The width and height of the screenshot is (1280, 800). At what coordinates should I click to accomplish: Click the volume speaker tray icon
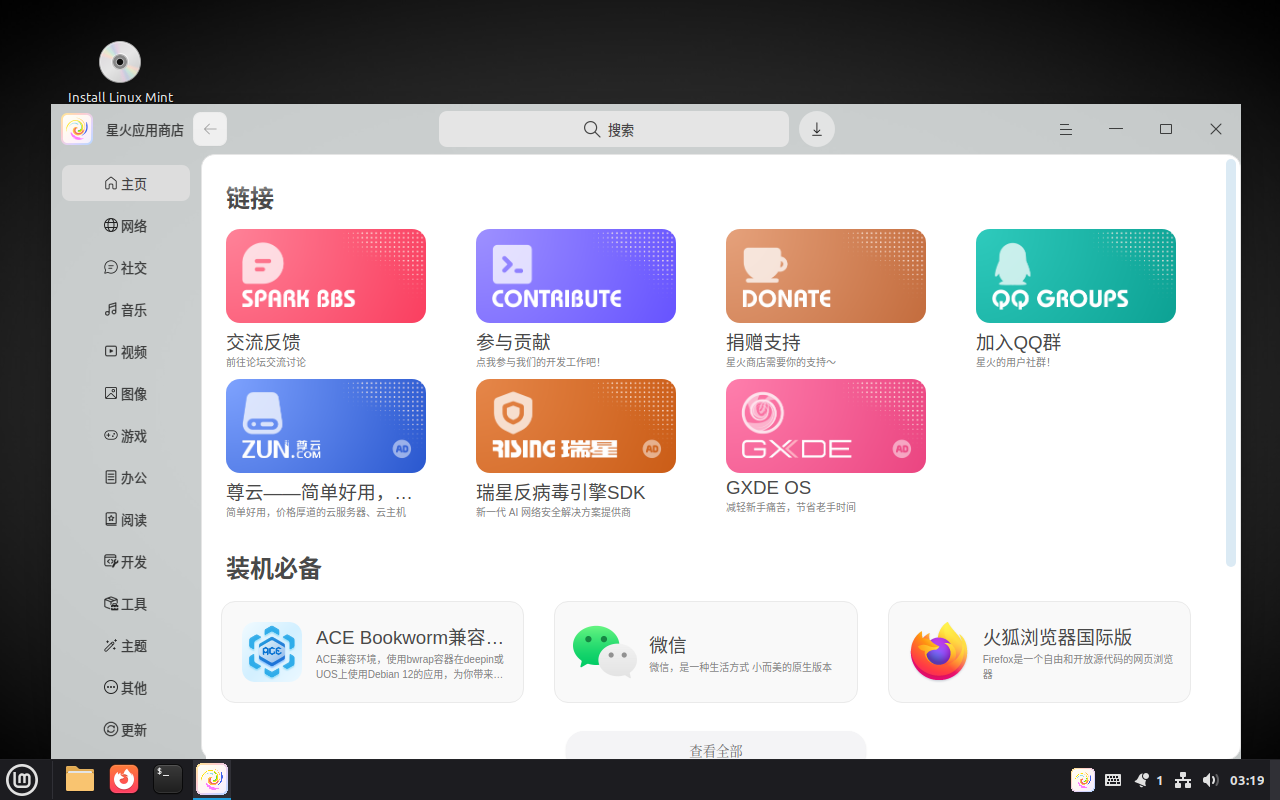pyautogui.click(x=1210, y=780)
